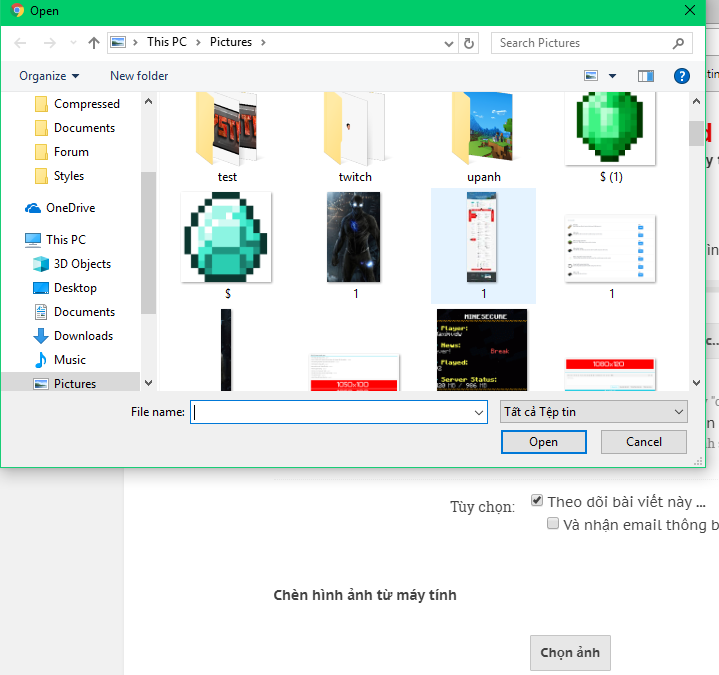Open Music in the sidebar
Image resolution: width=719 pixels, height=675 pixels.
coord(60,360)
